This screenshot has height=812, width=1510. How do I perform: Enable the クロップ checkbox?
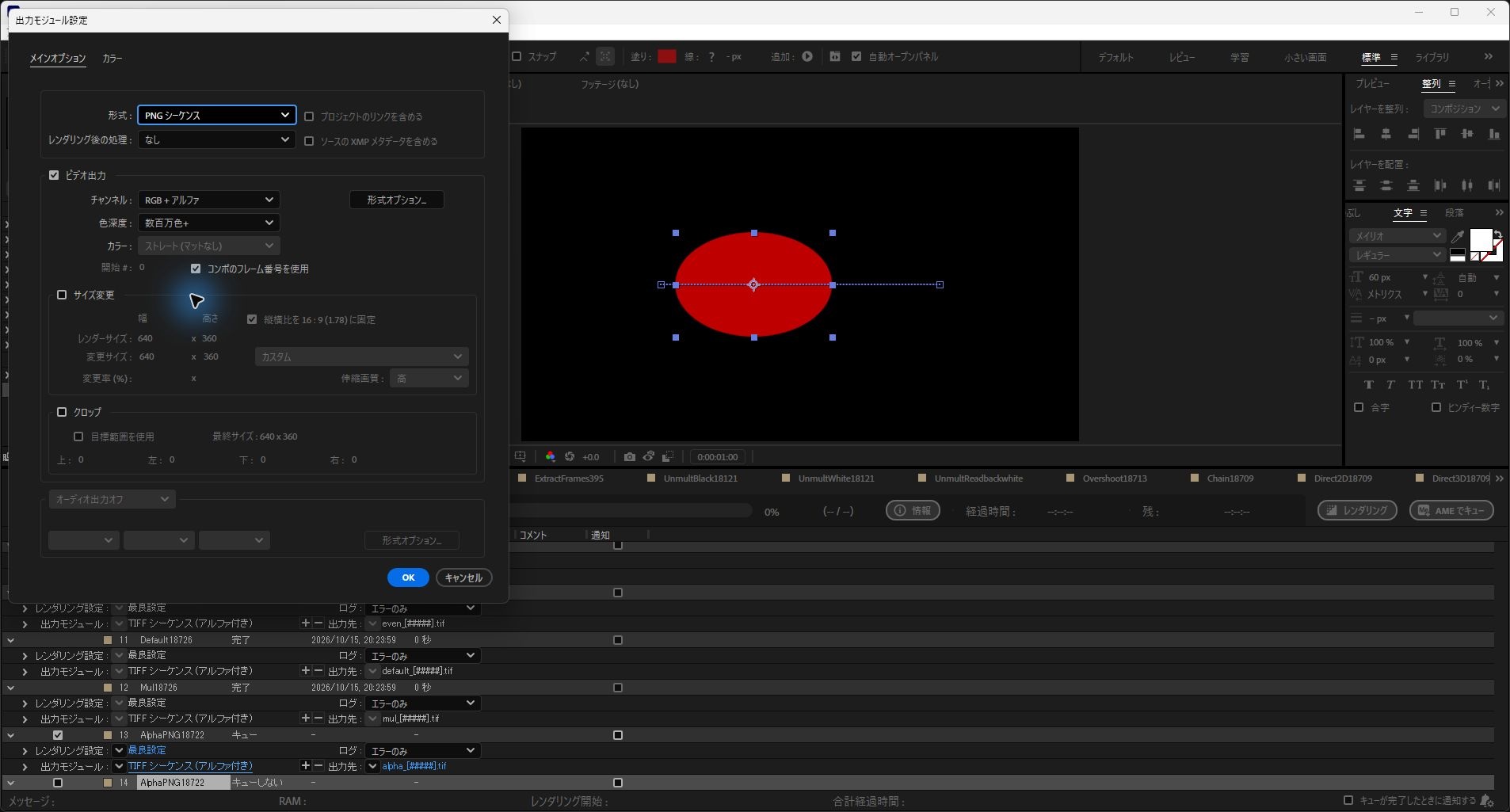point(62,412)
